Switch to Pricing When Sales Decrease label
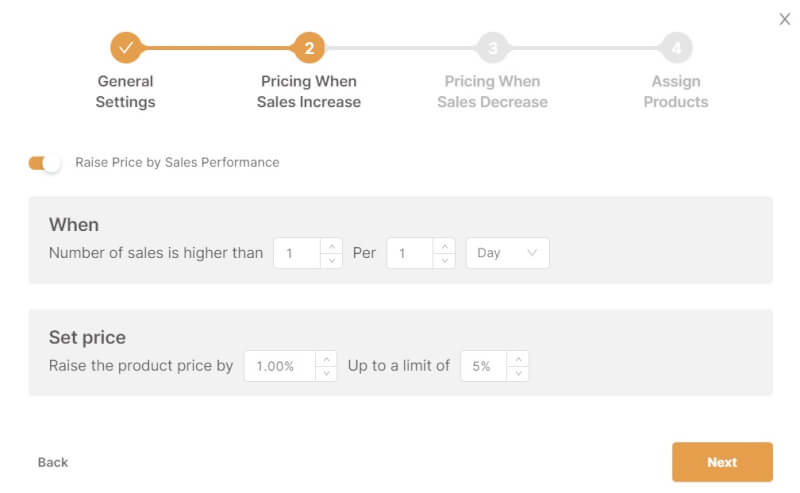 492,92
